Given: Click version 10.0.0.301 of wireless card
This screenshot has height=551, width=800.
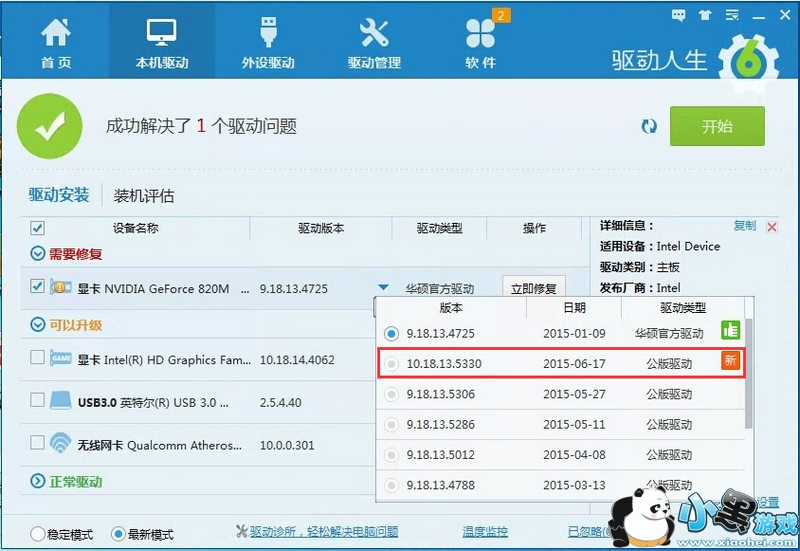Looking at the screenshot, I should pos(287,445).
